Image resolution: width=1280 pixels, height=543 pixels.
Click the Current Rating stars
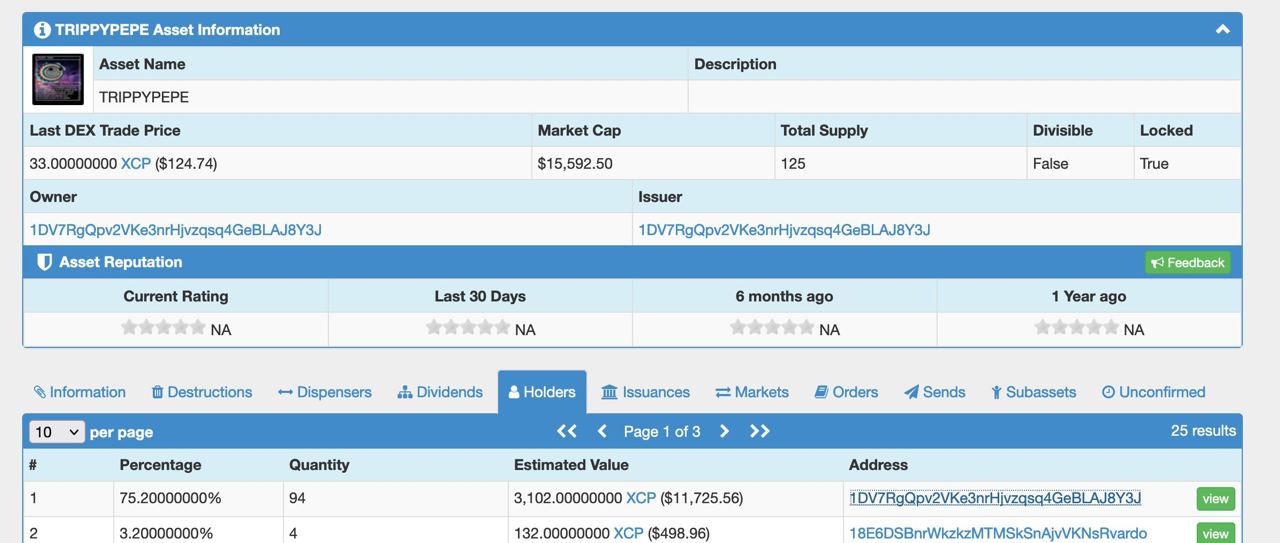(x=163, y=327)
